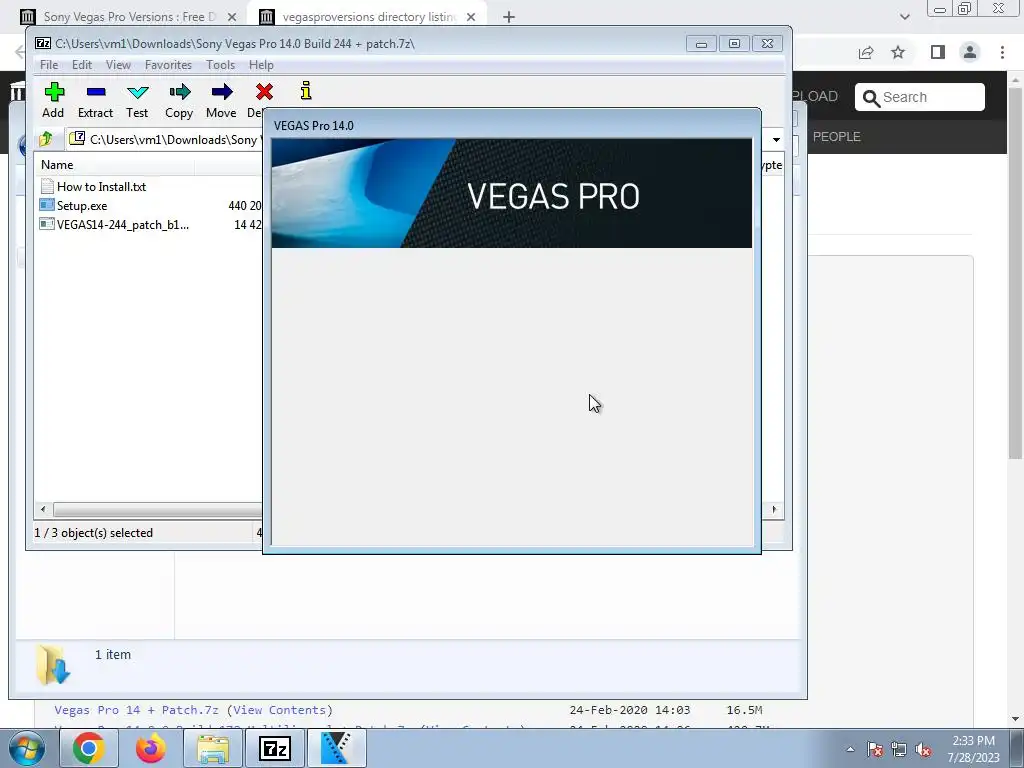Click the Move toolbar icon
1024x768 pixels.
221,100
